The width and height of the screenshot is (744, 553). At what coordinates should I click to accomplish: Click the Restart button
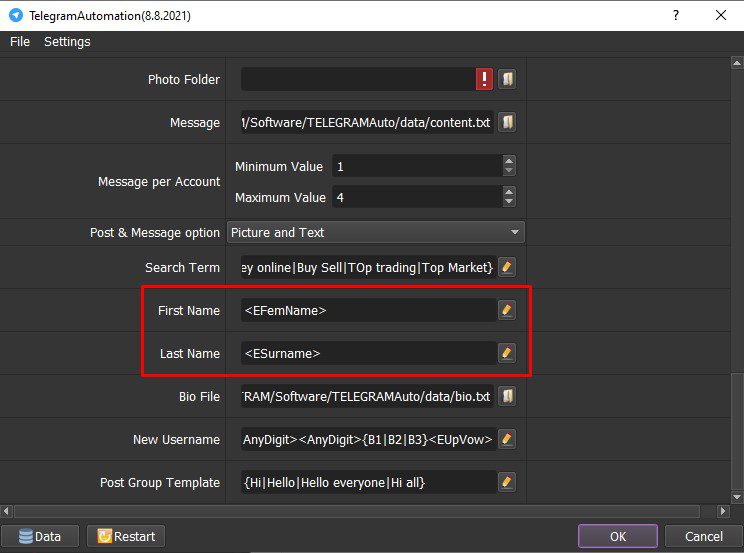126,536
